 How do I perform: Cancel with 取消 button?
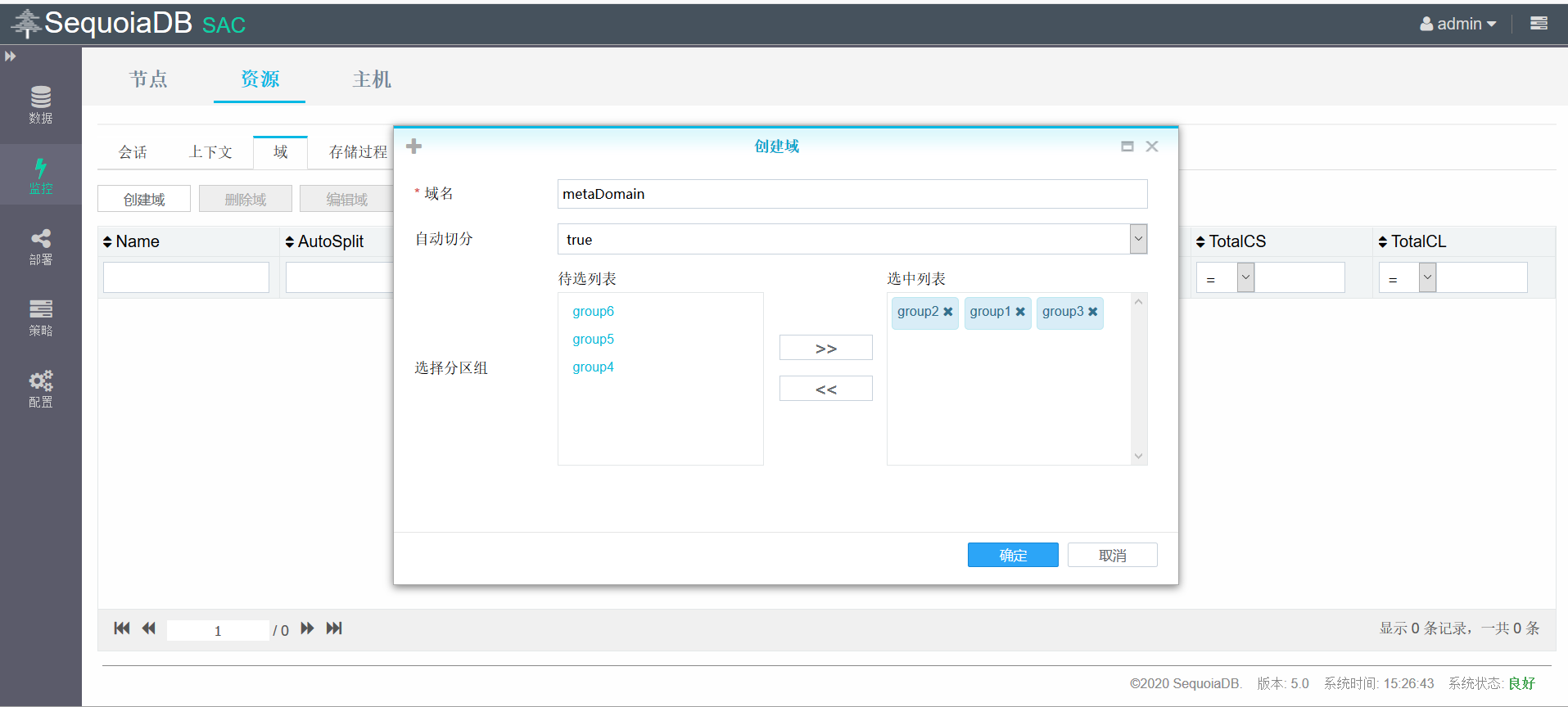(1113, 555)
